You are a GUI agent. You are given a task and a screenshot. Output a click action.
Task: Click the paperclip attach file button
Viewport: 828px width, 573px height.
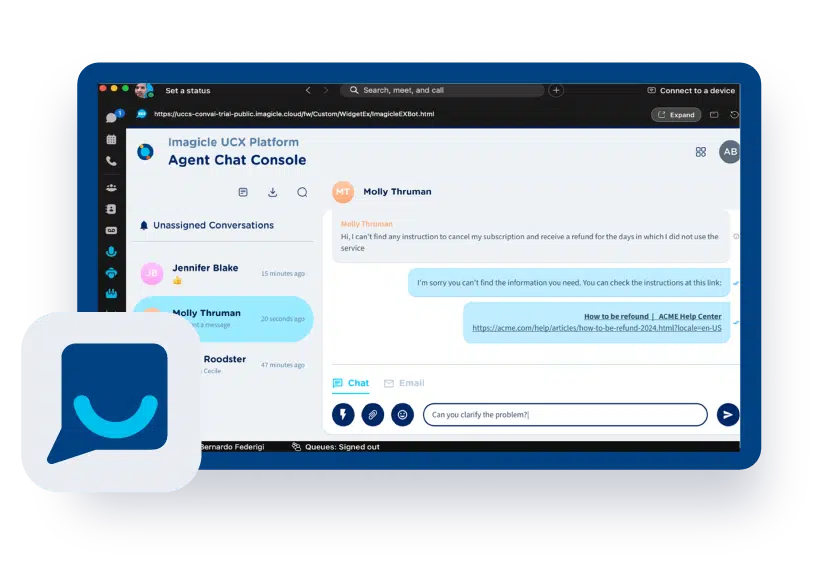[373, 414]
